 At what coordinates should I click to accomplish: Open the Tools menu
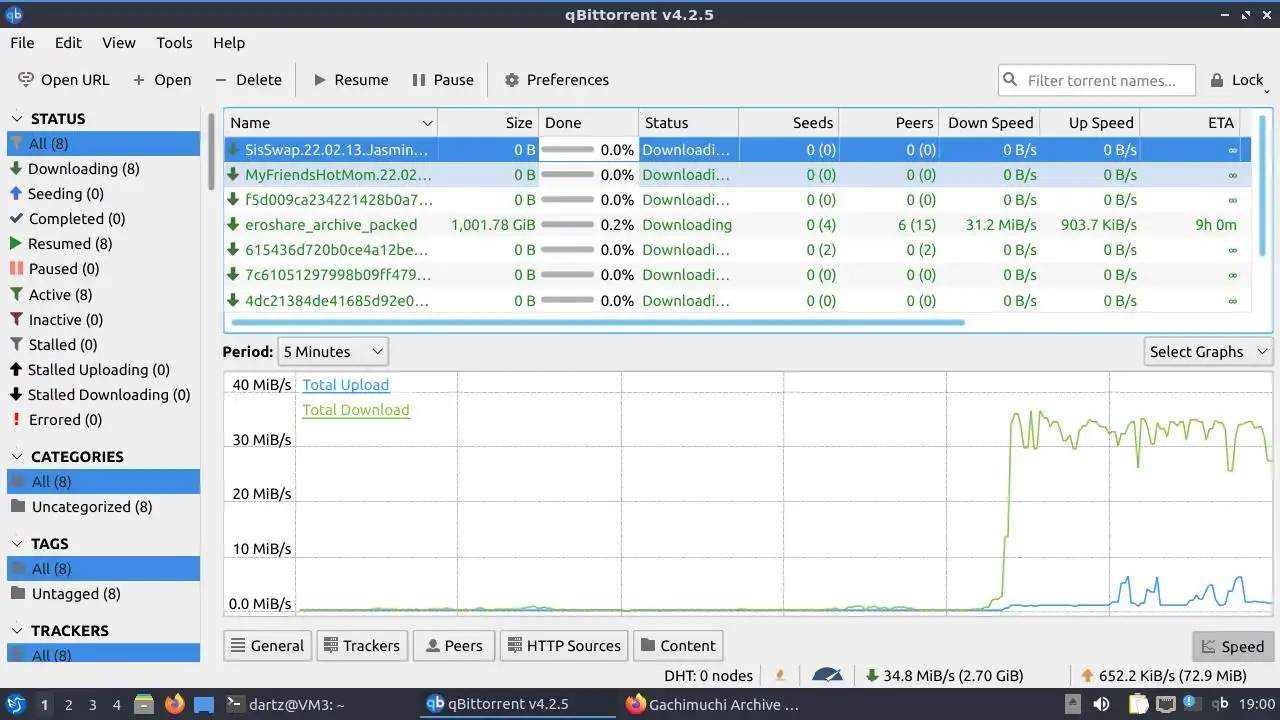174,43
